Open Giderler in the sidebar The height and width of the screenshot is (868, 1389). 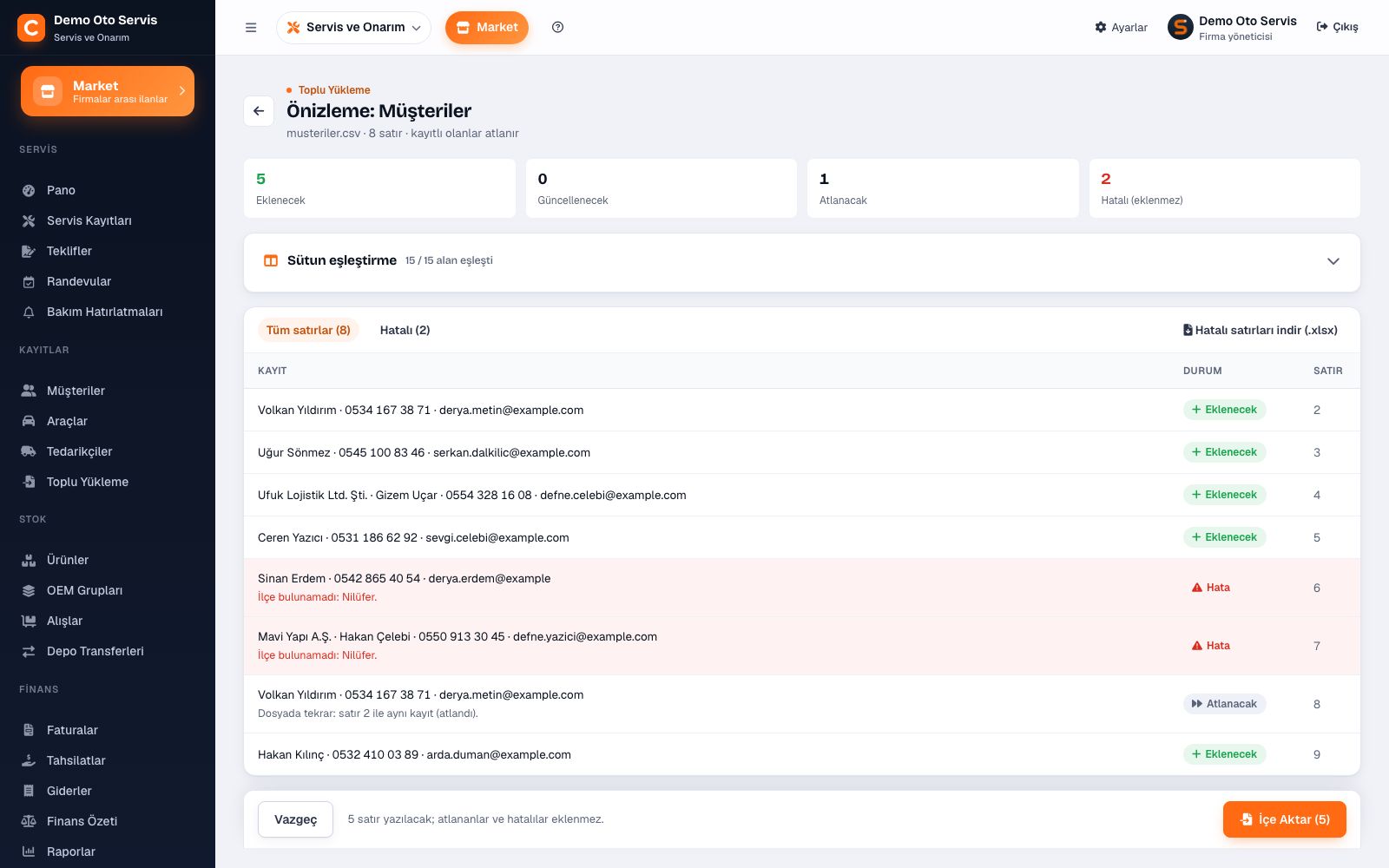(x=108, y=791)
